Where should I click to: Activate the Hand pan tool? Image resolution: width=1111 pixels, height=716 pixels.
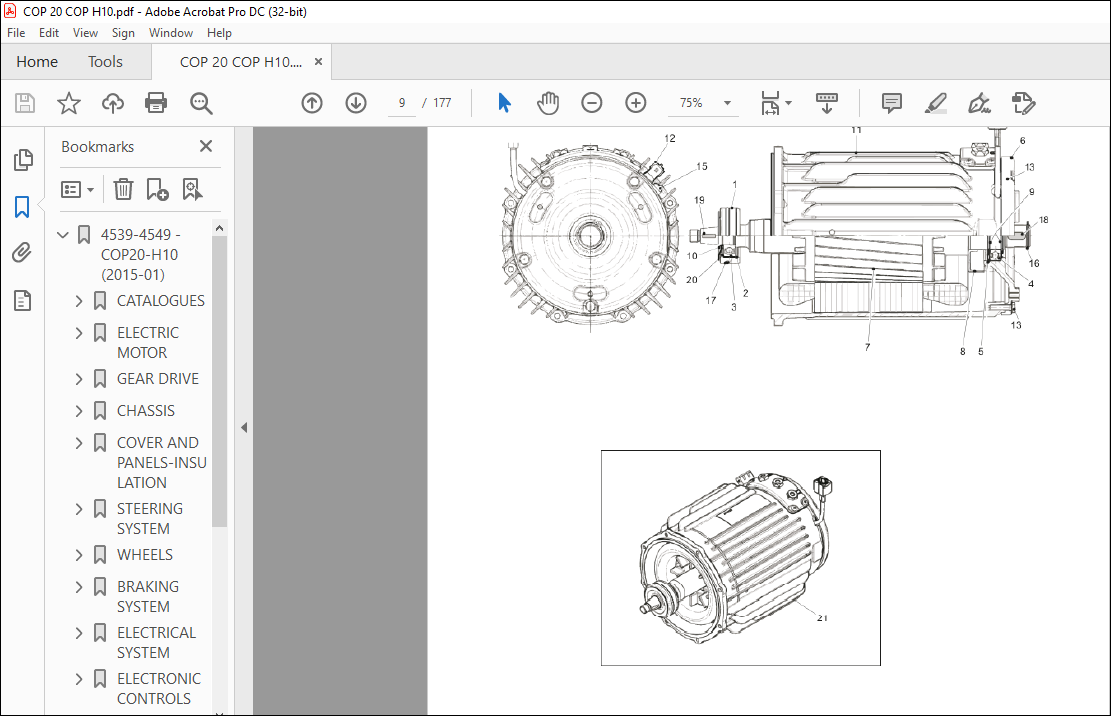[x=548, y=103]
